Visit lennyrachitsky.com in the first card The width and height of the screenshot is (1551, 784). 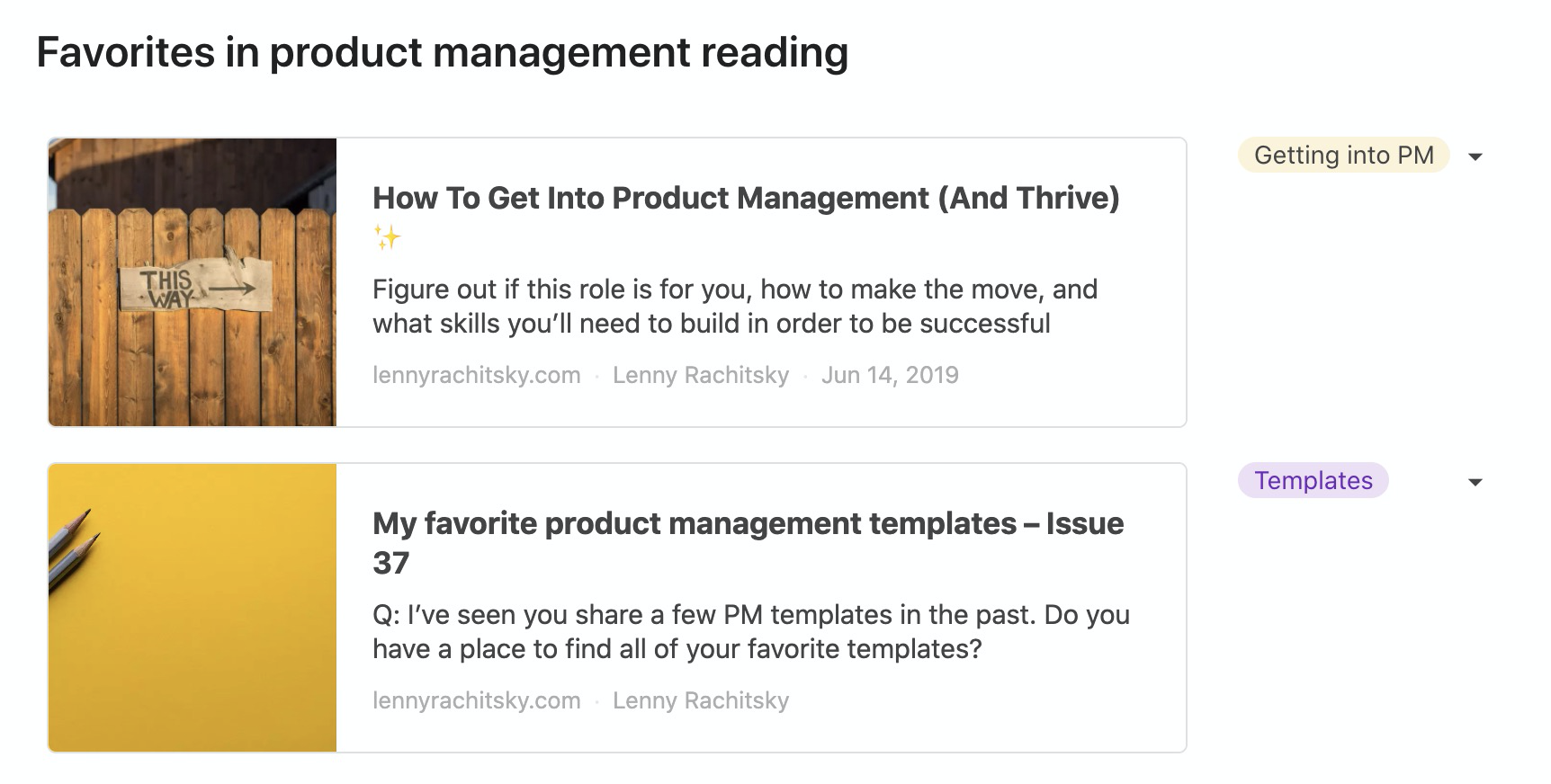476,376
